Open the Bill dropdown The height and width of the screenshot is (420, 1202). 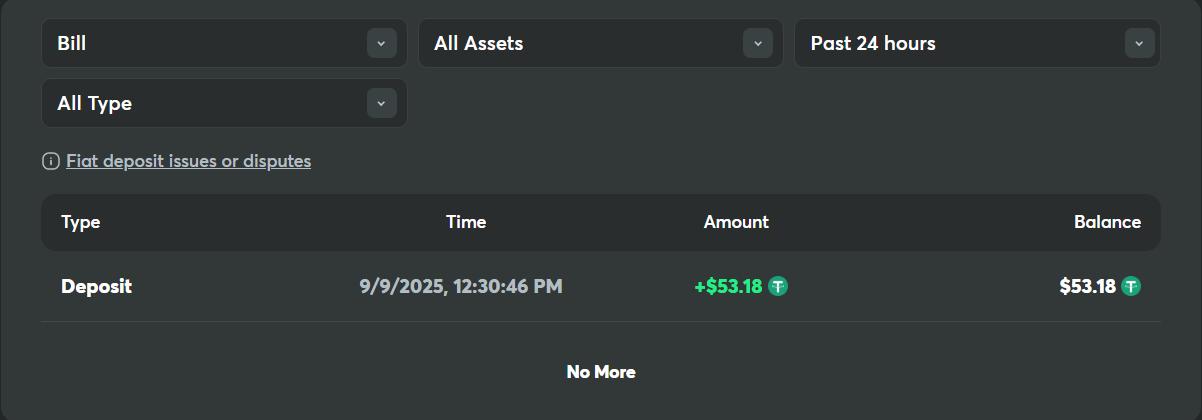[224, 44]
